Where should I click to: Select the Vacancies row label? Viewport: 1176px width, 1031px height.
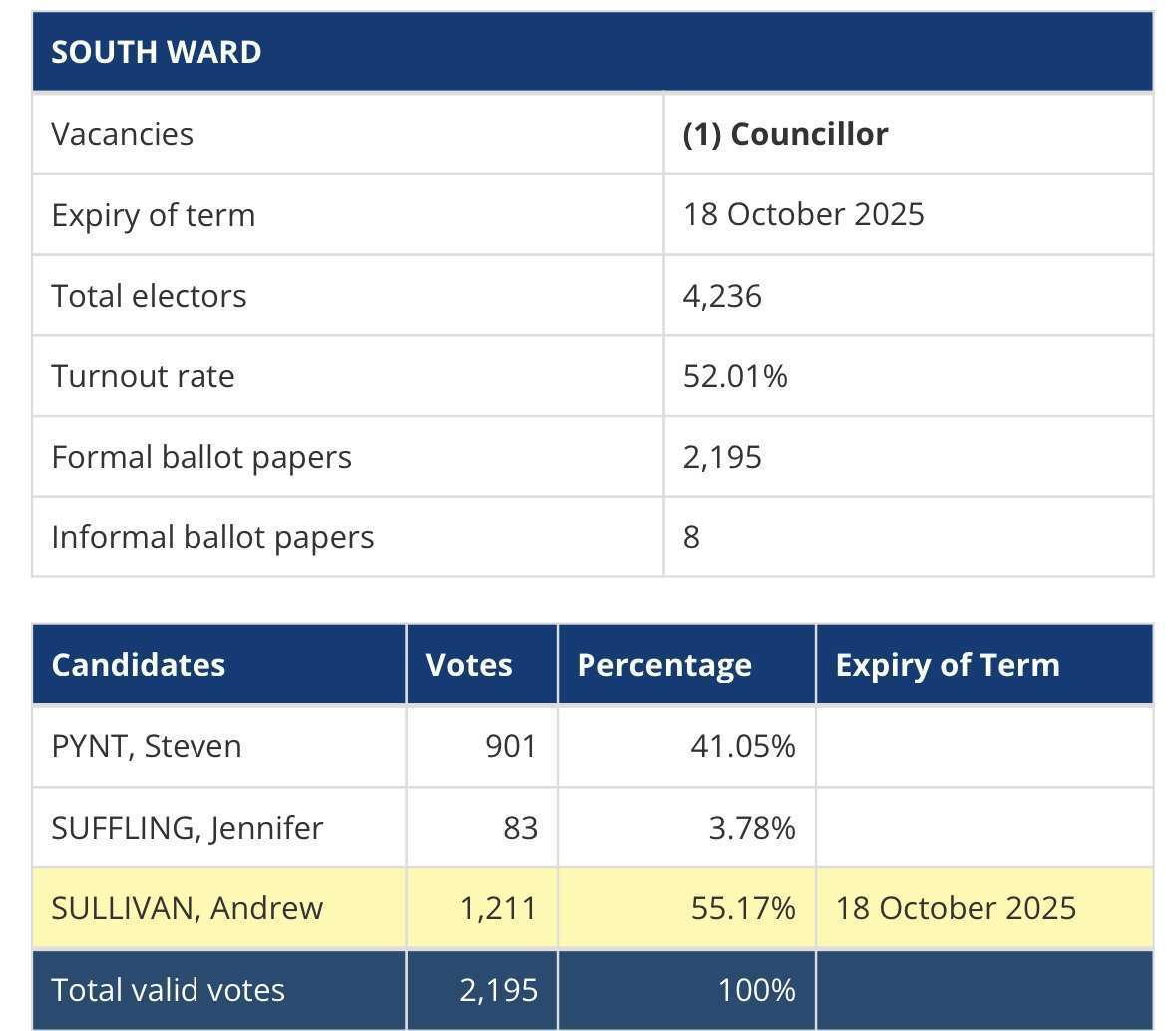123,135
